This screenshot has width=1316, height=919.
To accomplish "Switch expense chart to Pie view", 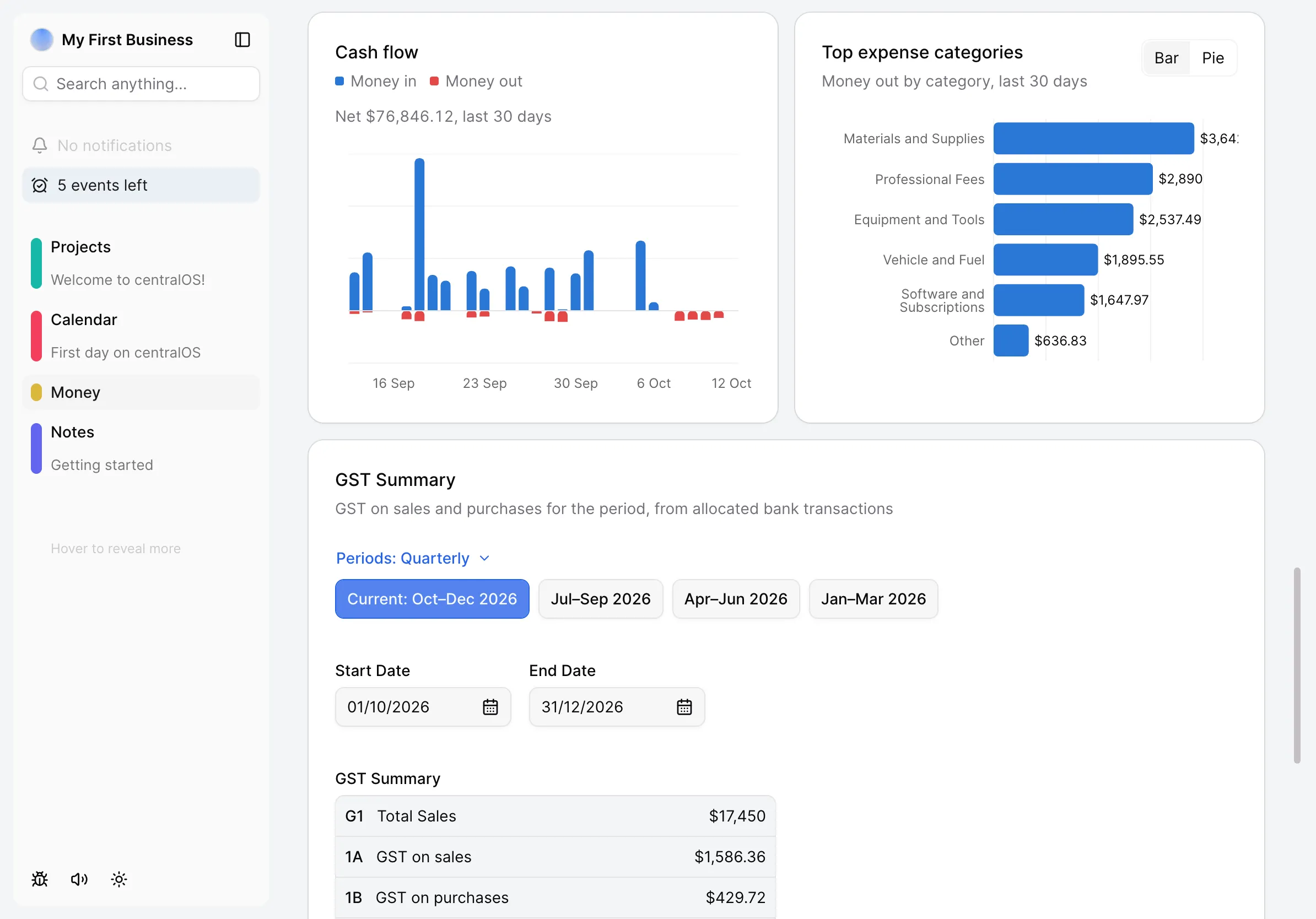I will tap(1213, 58).
